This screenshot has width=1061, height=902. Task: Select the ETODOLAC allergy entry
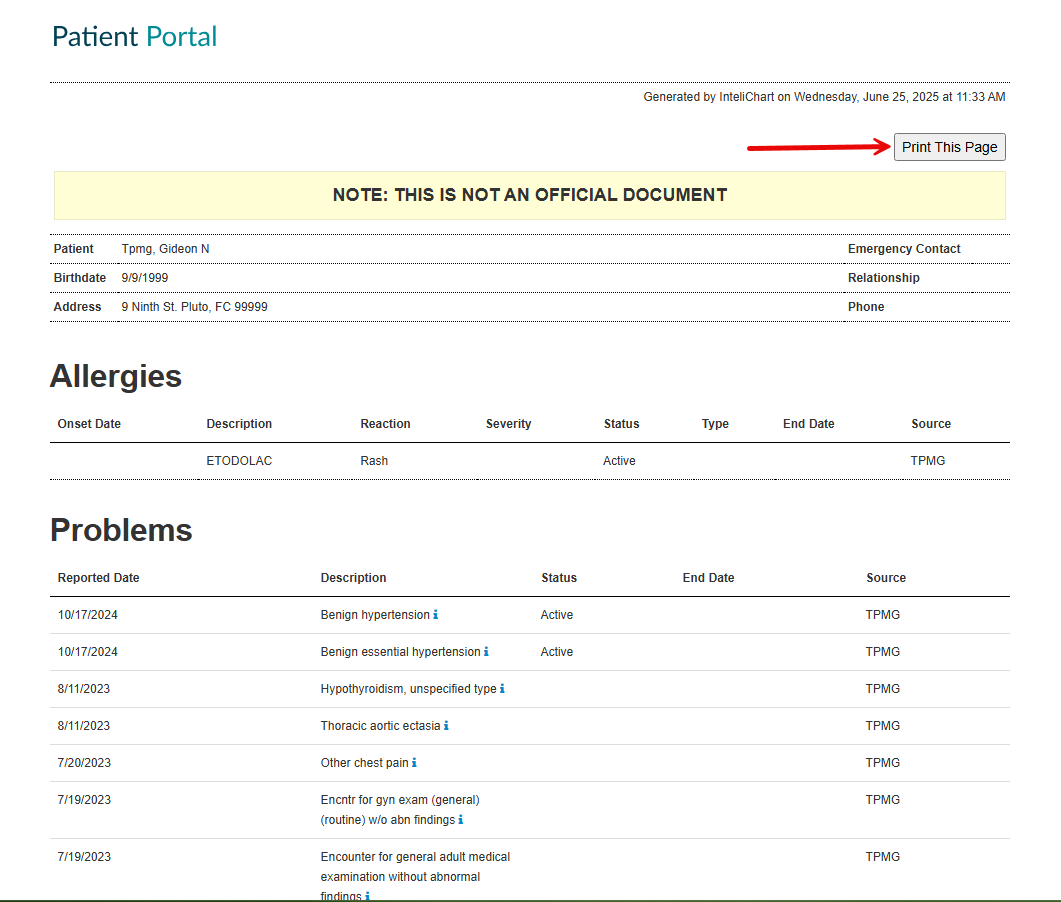pyautogui.click(x=239, y=461)
